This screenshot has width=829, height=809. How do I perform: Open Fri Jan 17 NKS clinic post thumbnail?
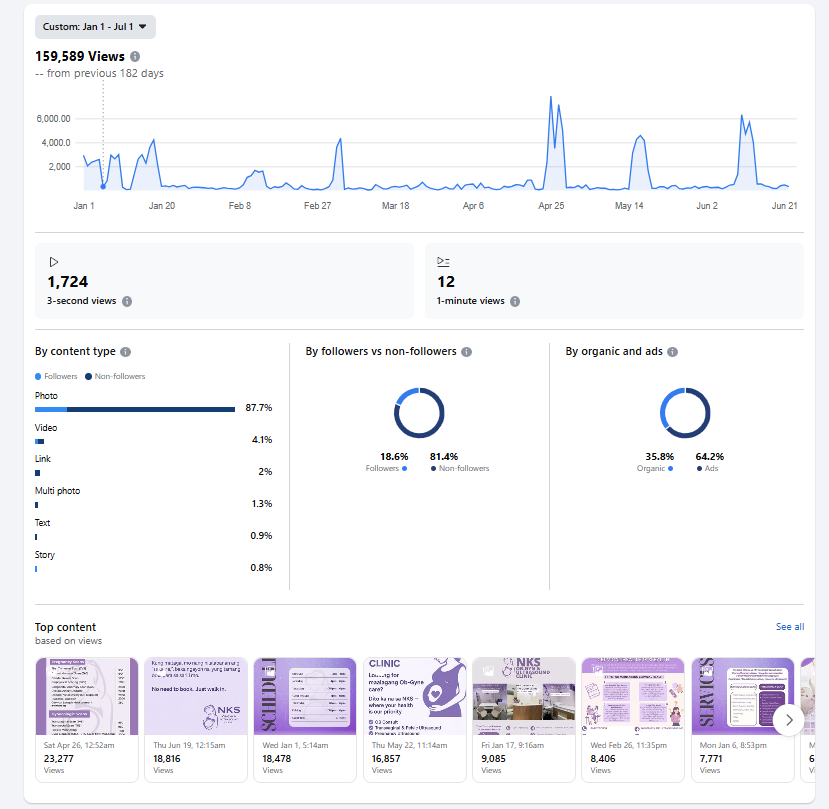click(524, 696)
